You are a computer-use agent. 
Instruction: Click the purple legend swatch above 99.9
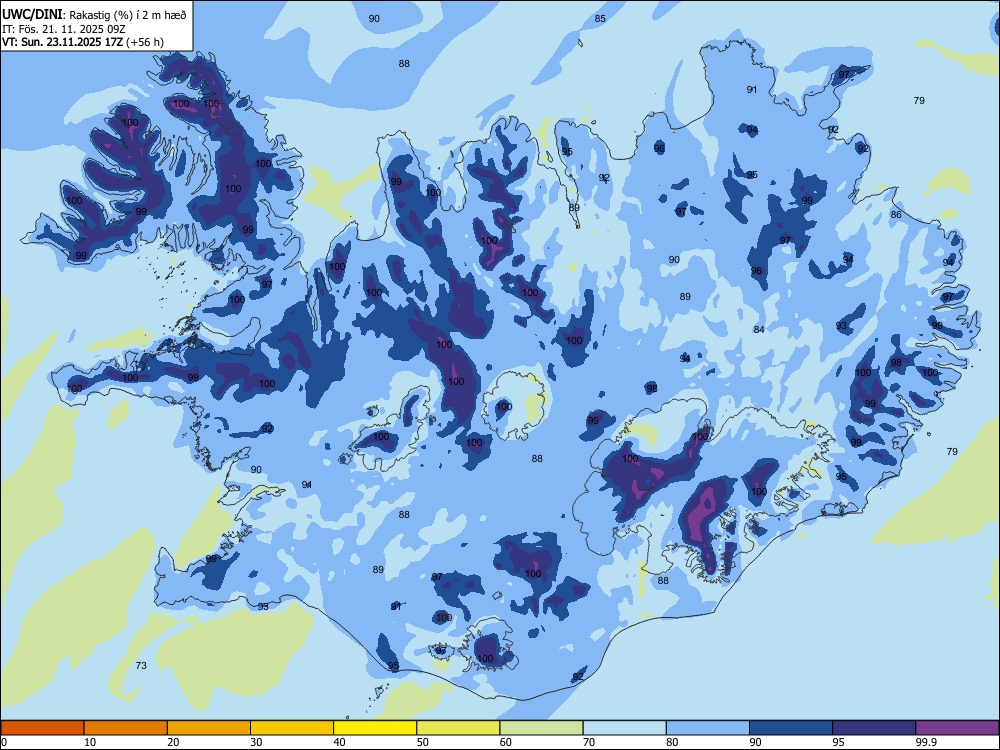pyautogui.click(x=957, y=728)
